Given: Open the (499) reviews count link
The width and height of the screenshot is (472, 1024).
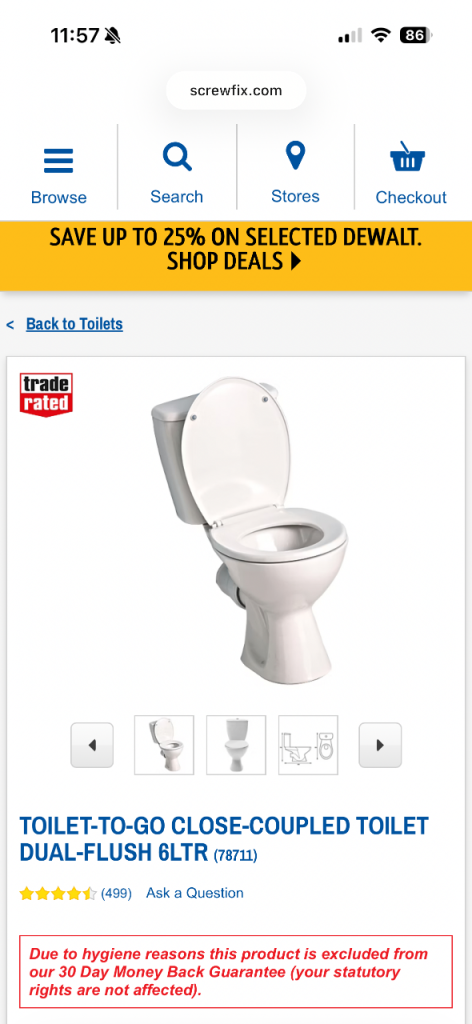Looking at the screenshot, I should 116,893.
